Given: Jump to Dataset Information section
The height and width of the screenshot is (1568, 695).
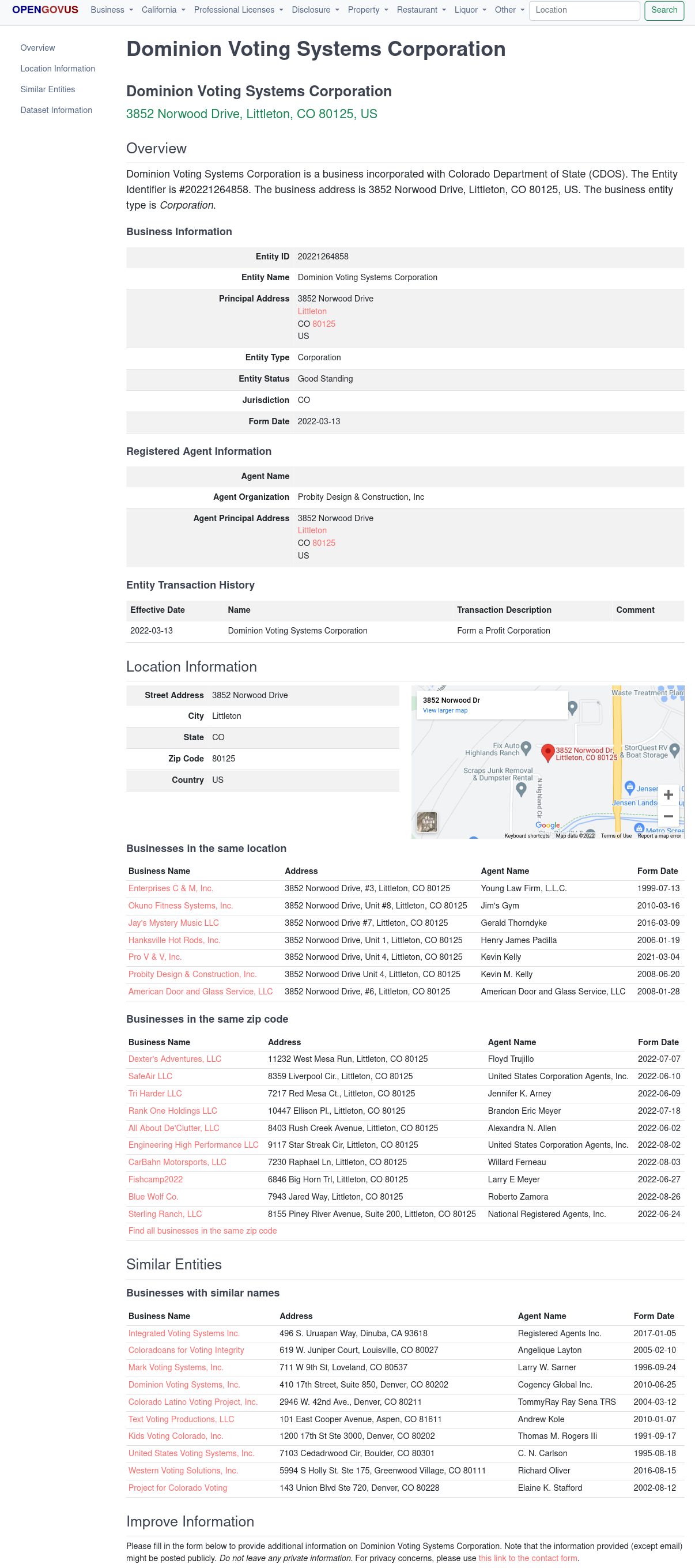Looking at the screenshot, I should point(56,110).
